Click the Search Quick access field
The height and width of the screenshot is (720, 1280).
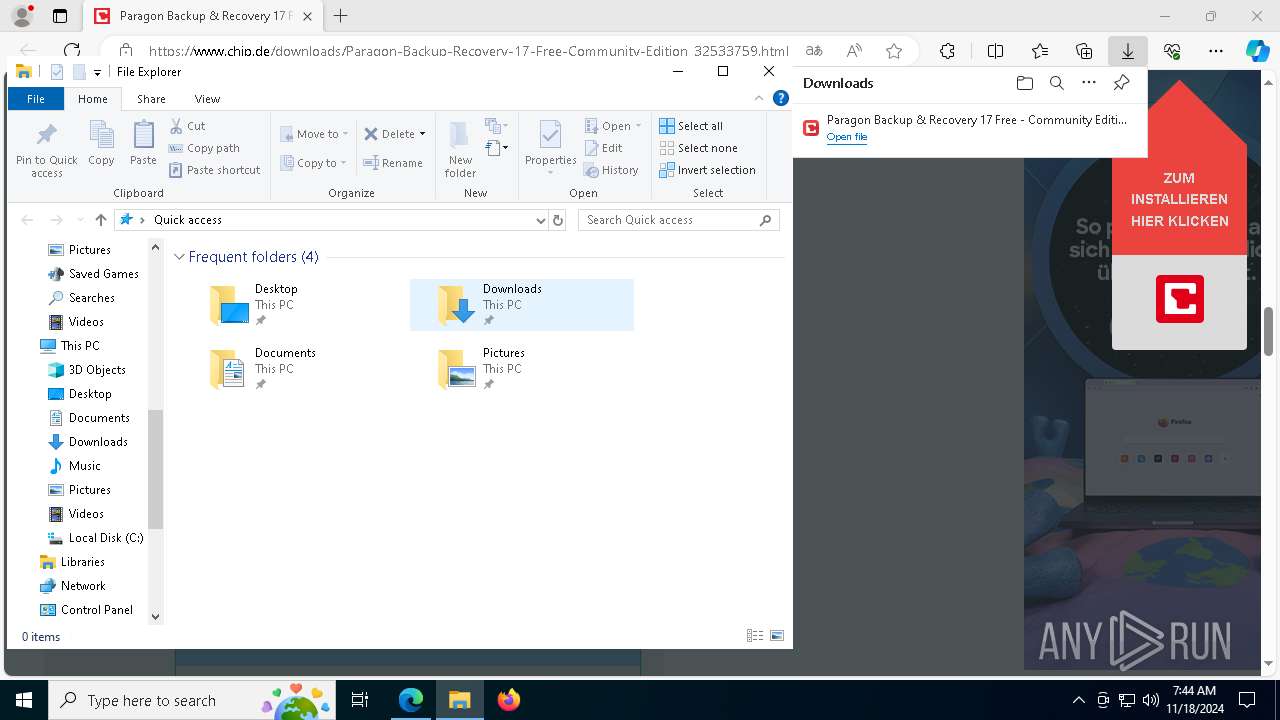[678, 220]
